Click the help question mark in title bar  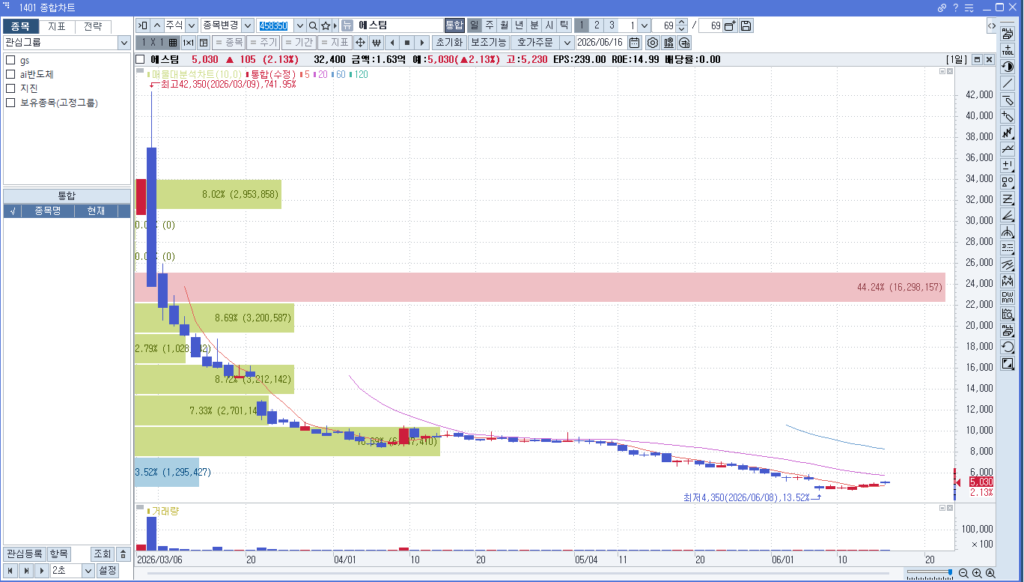pyautogui.click(x=955, y=8)
